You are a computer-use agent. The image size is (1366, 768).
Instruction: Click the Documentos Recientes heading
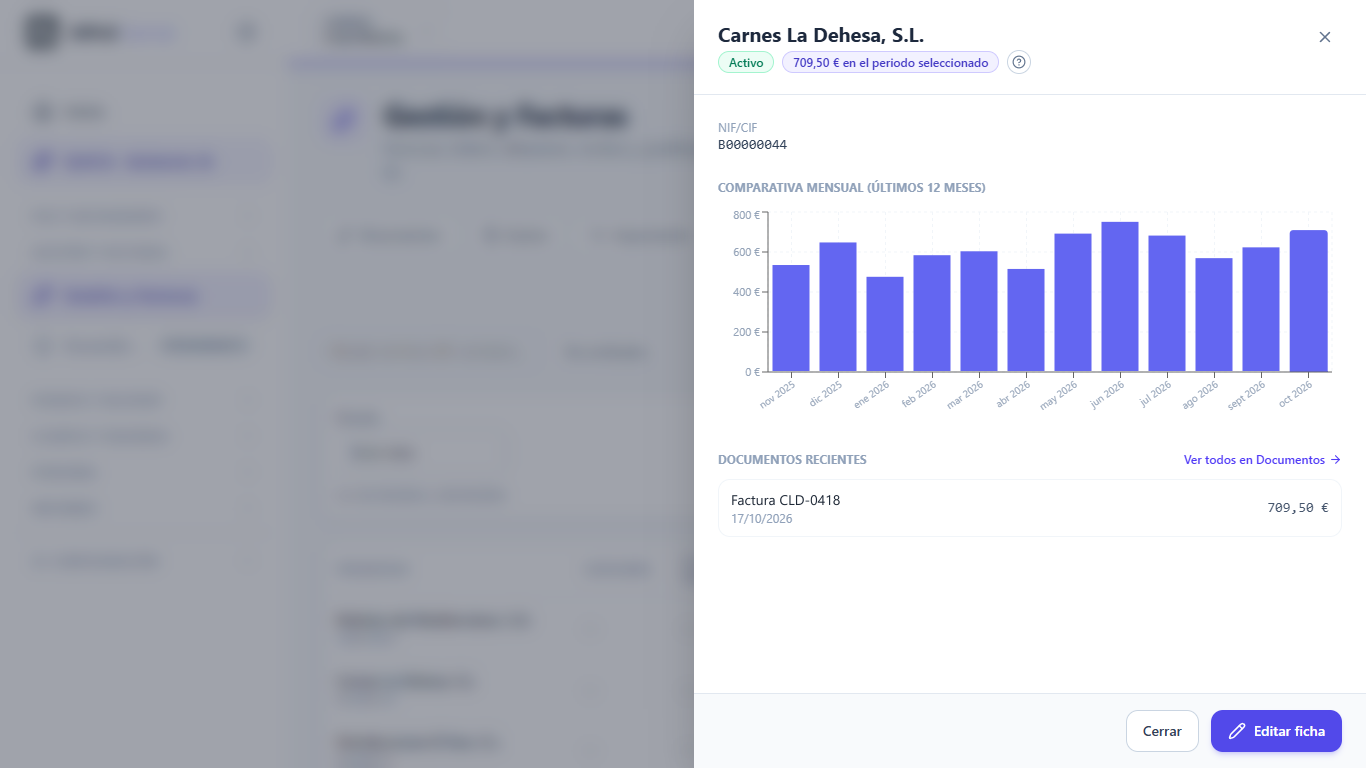pyautogui.click(x=792, y=460)
